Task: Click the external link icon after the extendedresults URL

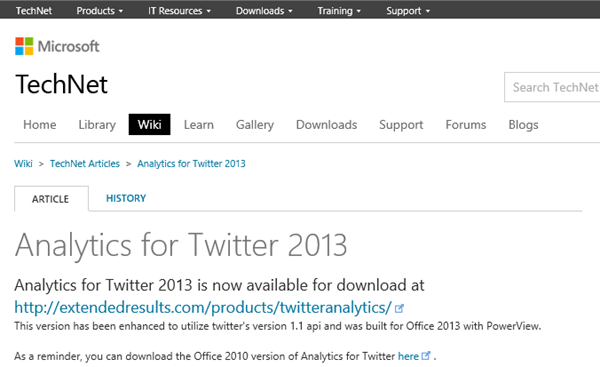Action: tap(399, 308)
